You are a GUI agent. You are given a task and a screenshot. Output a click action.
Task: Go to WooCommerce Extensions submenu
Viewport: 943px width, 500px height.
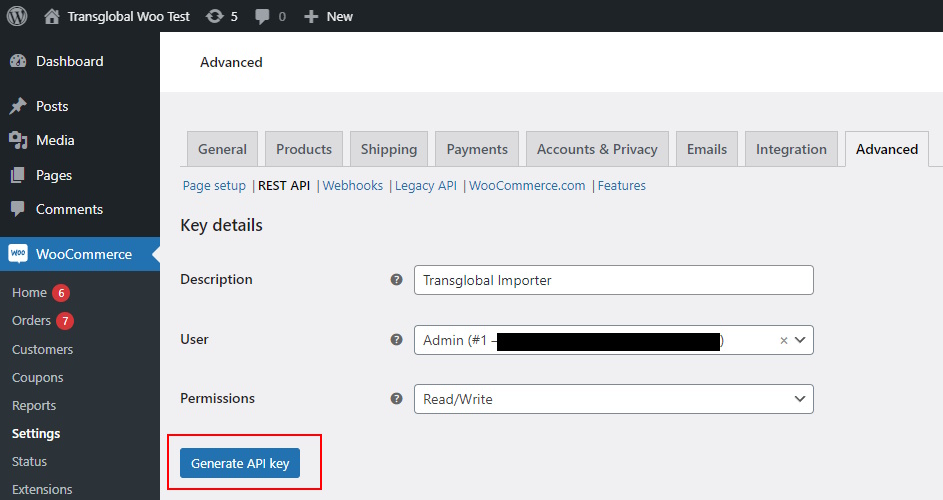[42, 489]
